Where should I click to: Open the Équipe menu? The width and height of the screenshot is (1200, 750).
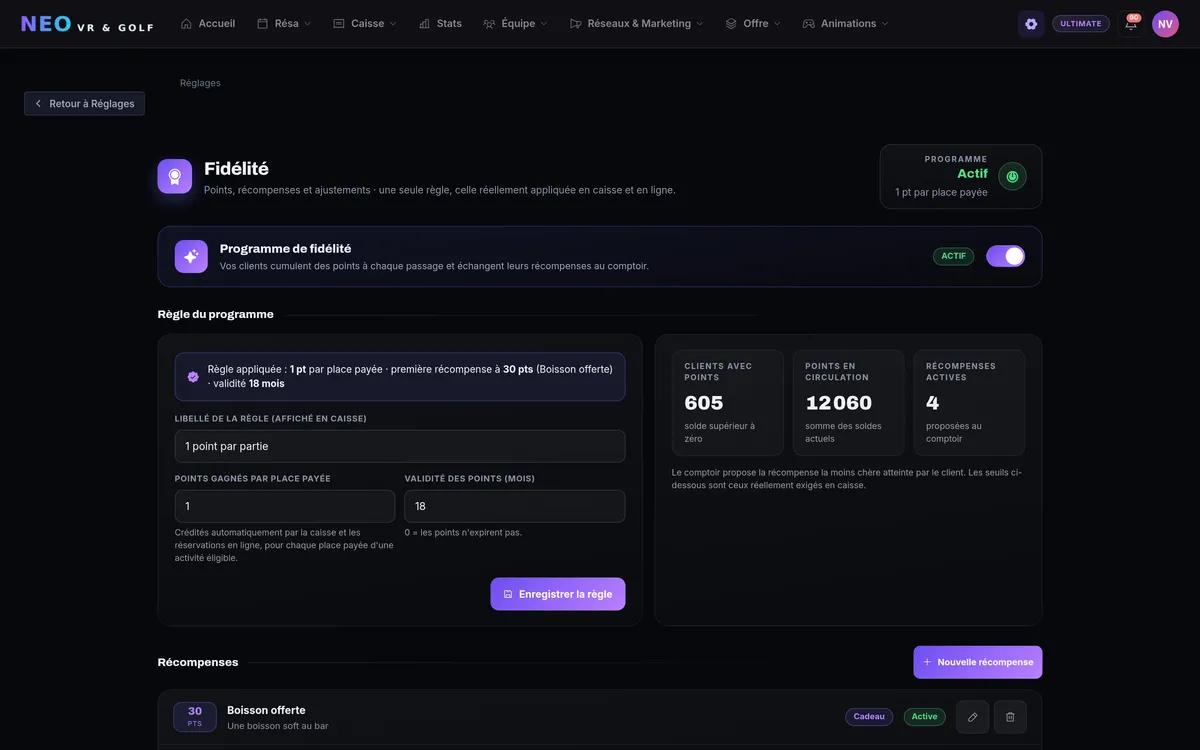(515, 23)
